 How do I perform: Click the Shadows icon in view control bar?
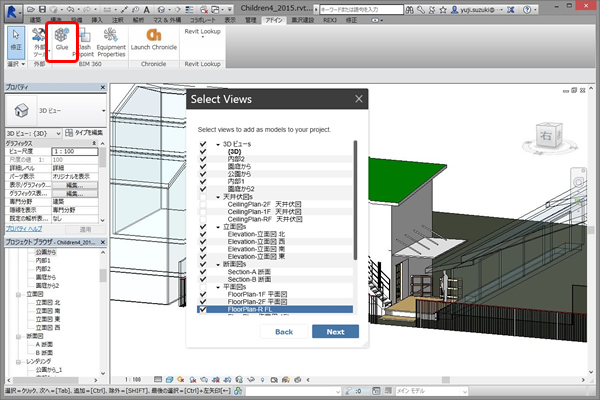[193, 380]
